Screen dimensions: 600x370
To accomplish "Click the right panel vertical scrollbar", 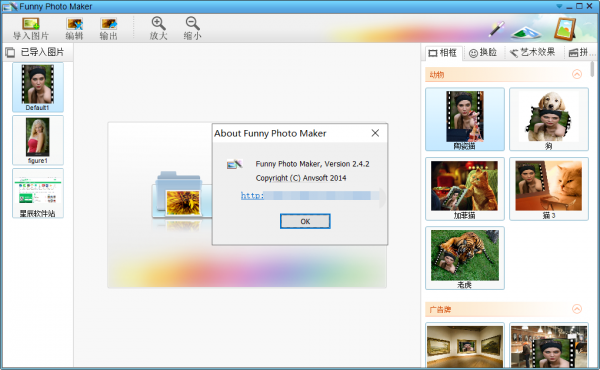I will click(x=592, y=70).
